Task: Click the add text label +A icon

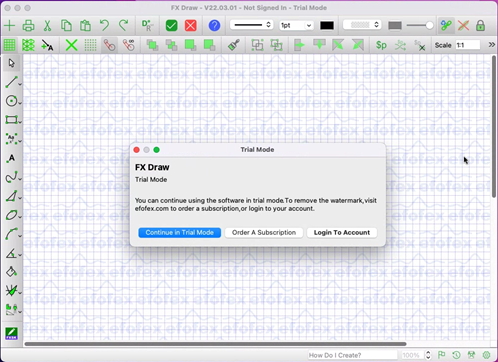Action: [x=47, y=45]
